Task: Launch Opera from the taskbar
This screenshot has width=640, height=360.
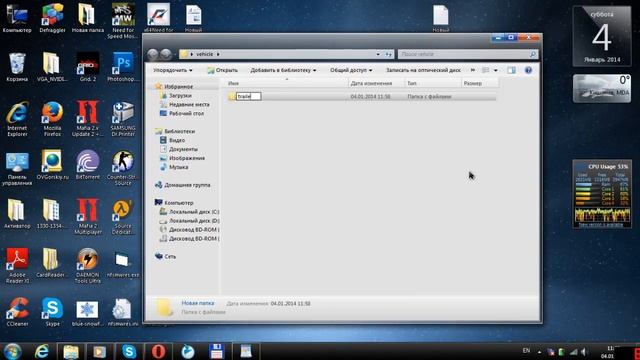Action: 159,351
